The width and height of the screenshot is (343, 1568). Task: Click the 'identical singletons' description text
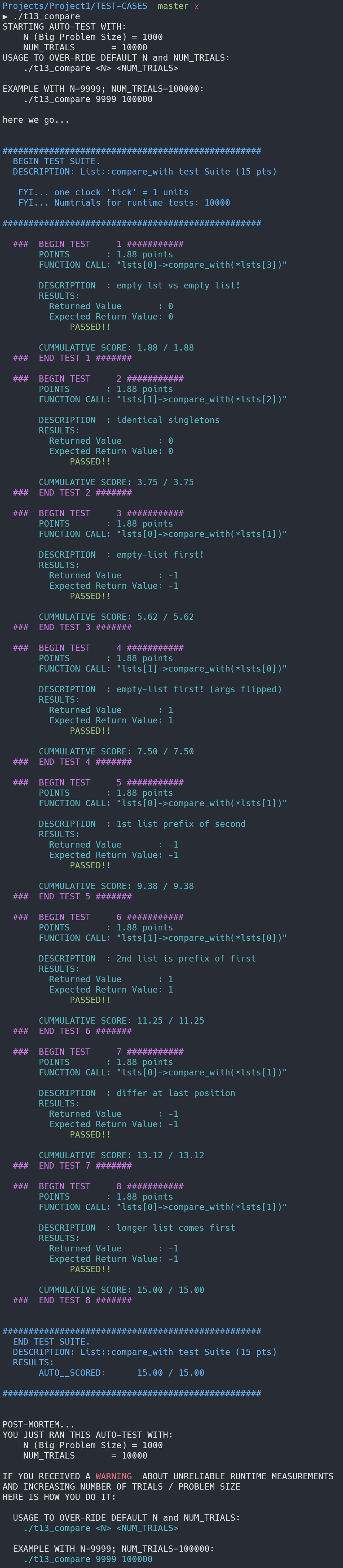[168, 420]
